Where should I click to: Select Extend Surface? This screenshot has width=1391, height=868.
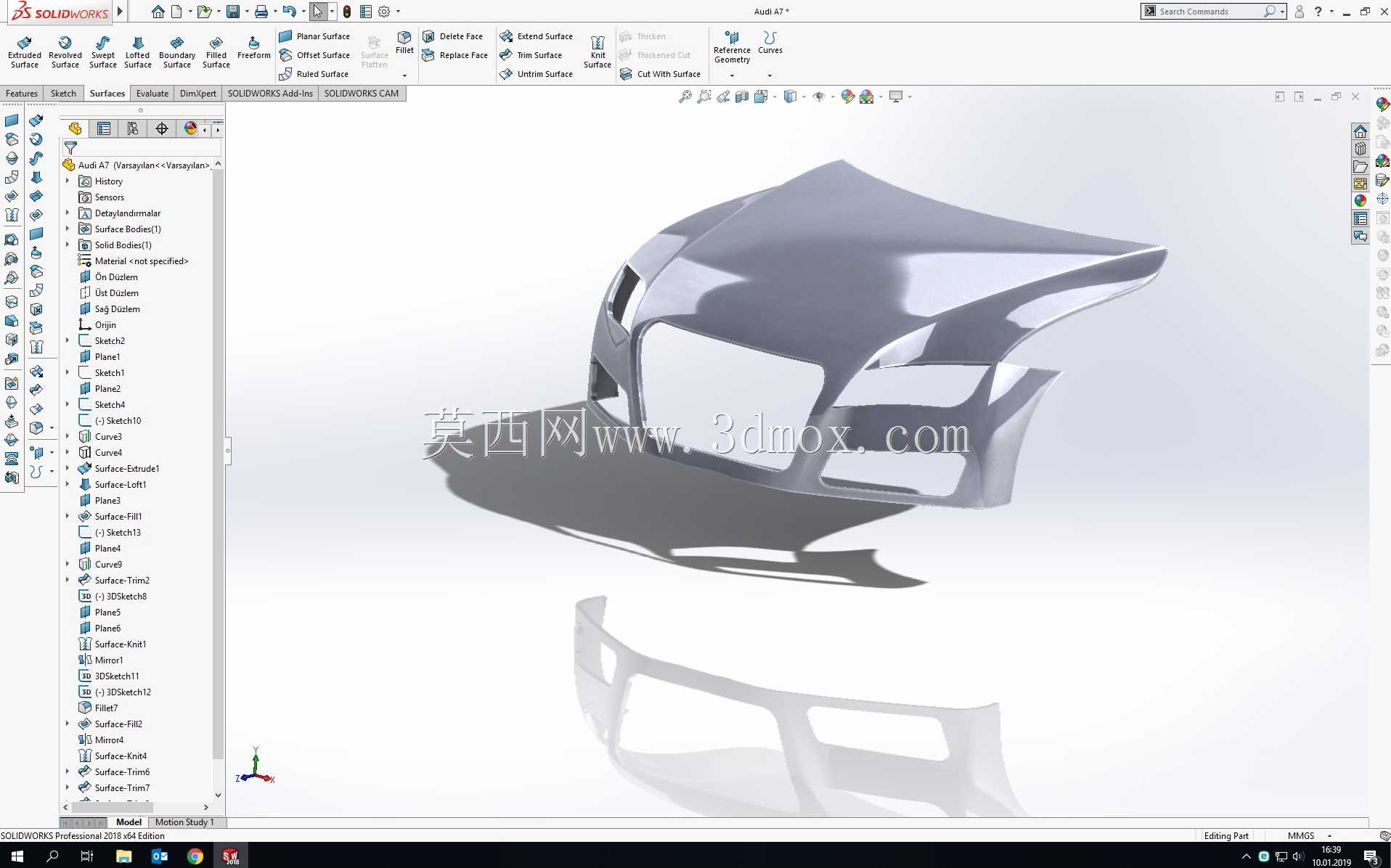pyautogui.click(x=536, y=36)
